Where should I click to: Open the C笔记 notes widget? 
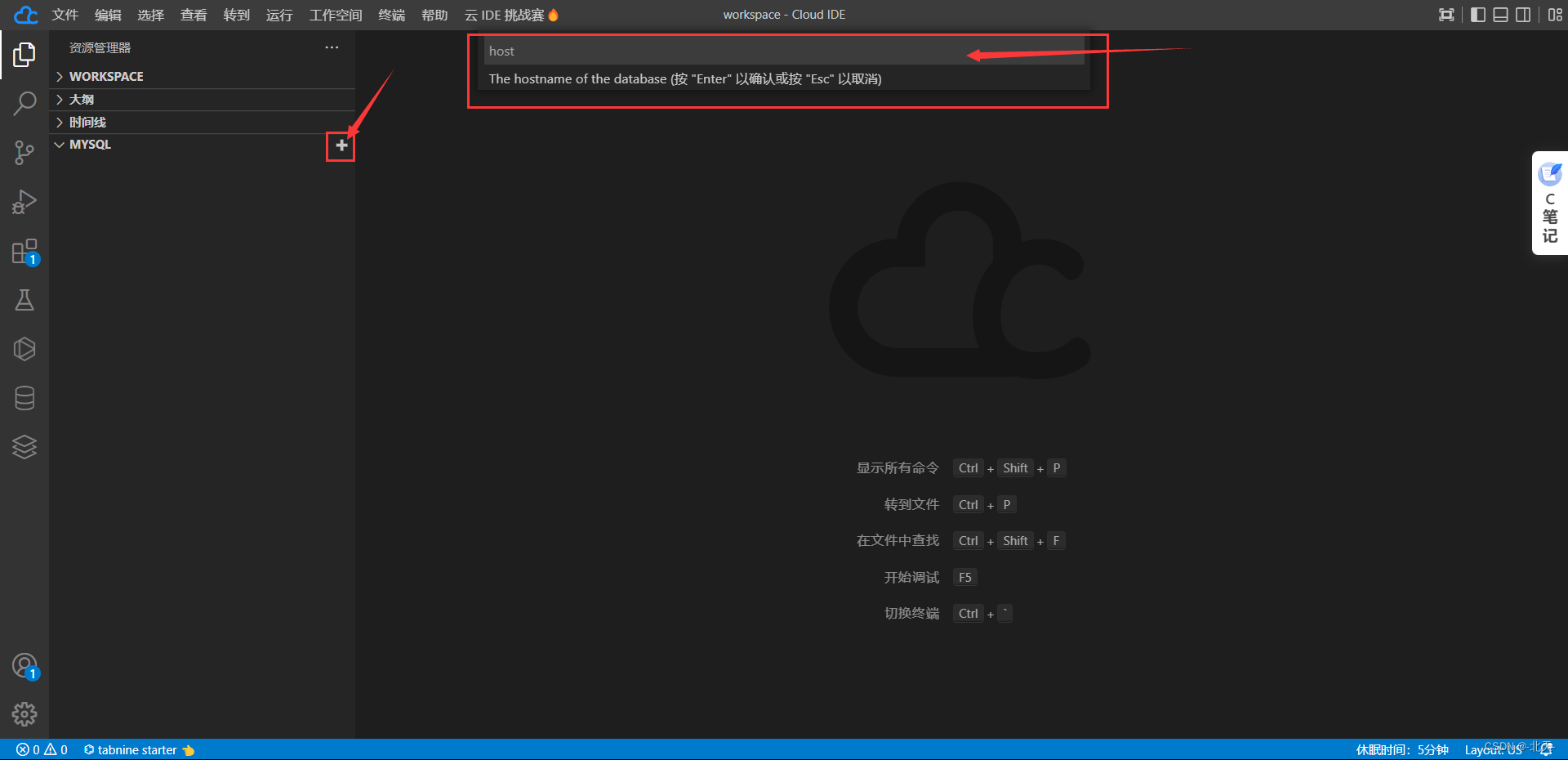pyautogui.click(x=1550, y=203)
